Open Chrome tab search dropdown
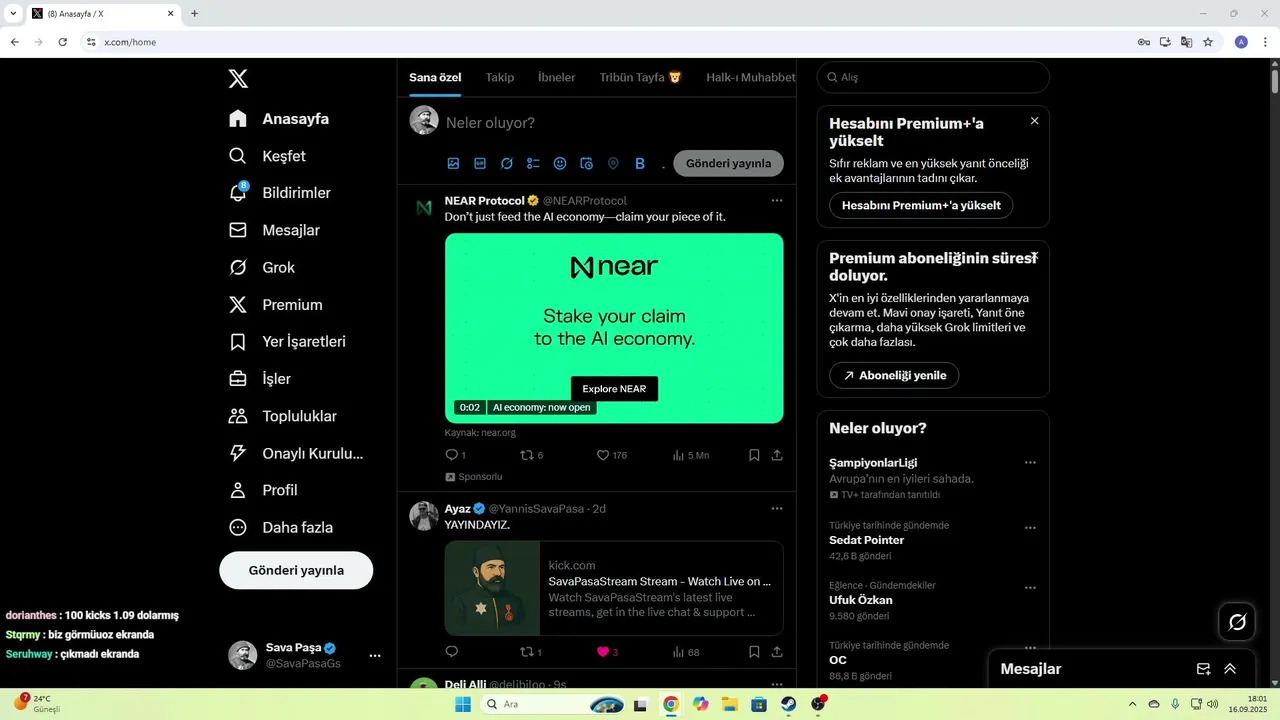The width and height of the screenshot is (1280, 720). click(13, 13)
